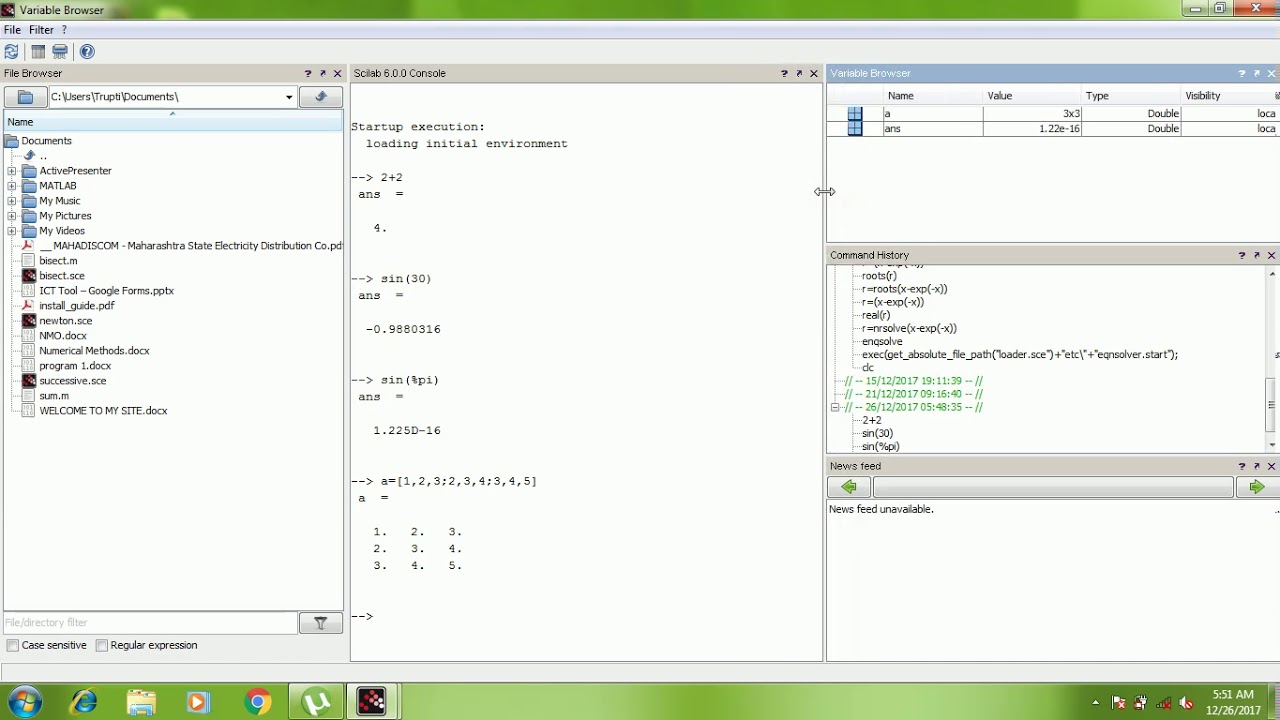
Task: Select WELCOME TO MY SITE.docx file
Action: tap(104, 411)
